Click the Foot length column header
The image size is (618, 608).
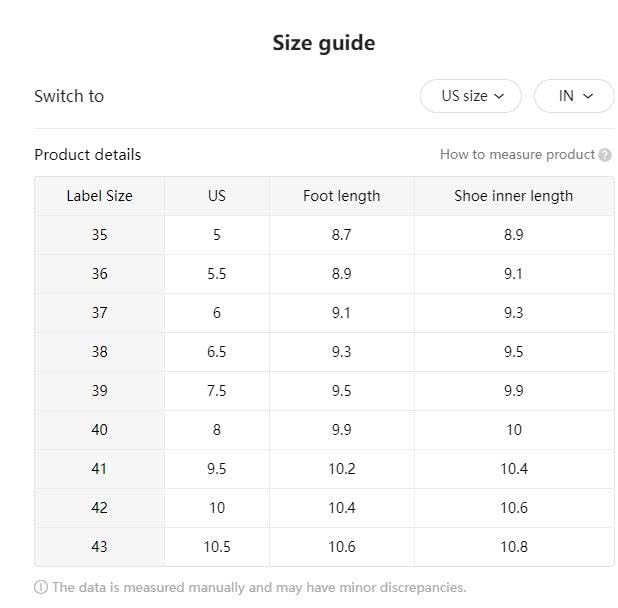pyautogui.click(x=341, y=196)
